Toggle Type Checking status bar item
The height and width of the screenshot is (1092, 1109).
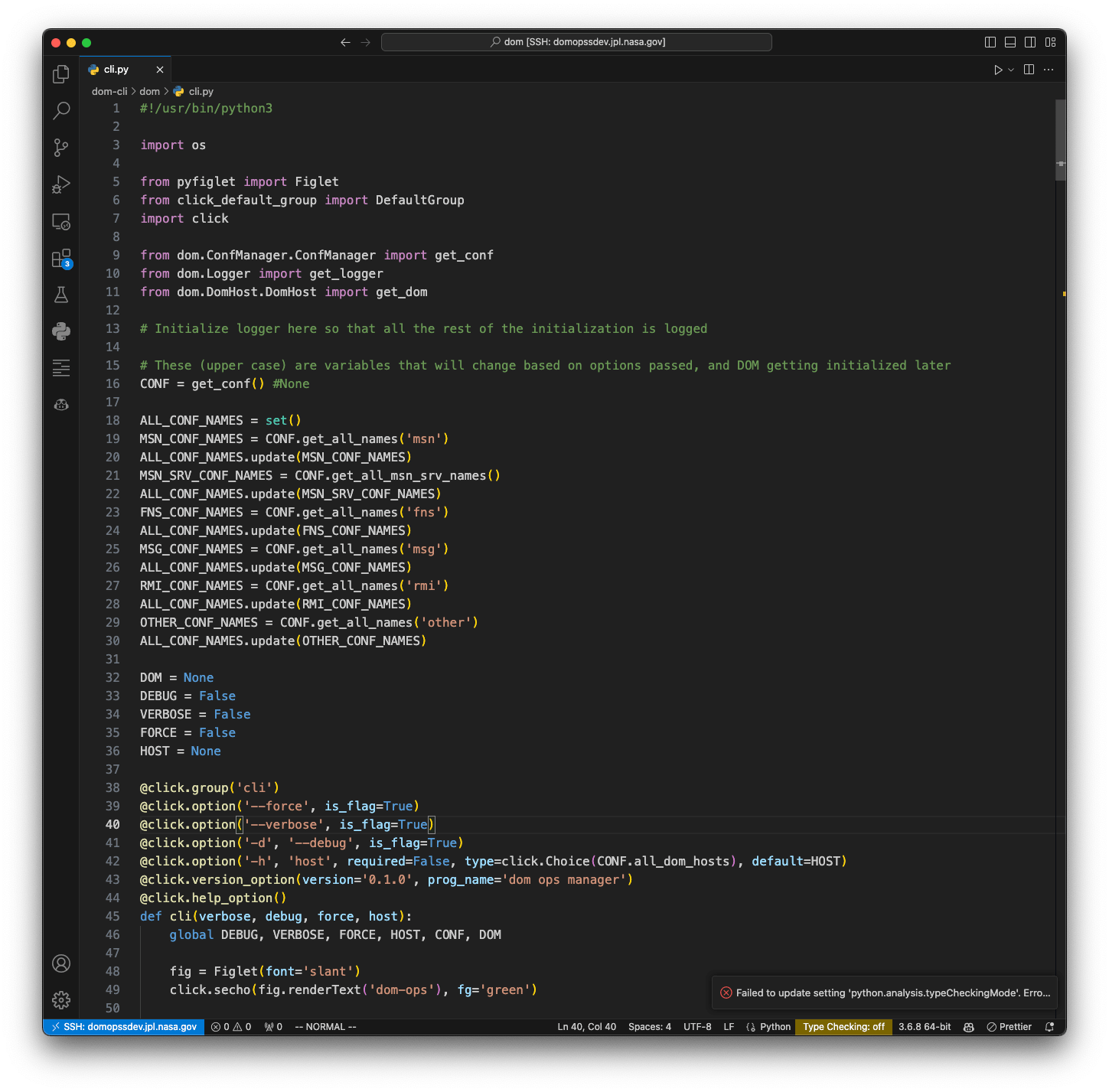click(843, 1027)
